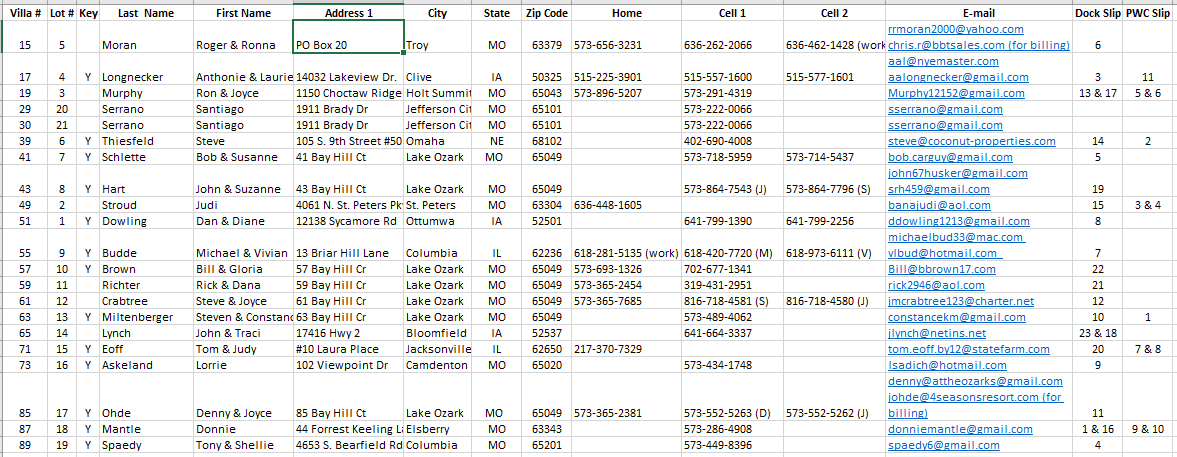Open lsadich@hotmail.com email link

tap(947, 365)
